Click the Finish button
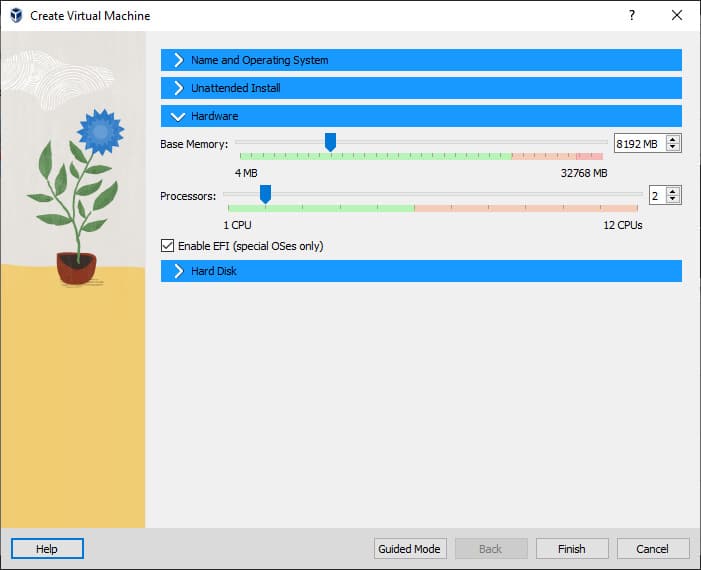 point(572,549)
